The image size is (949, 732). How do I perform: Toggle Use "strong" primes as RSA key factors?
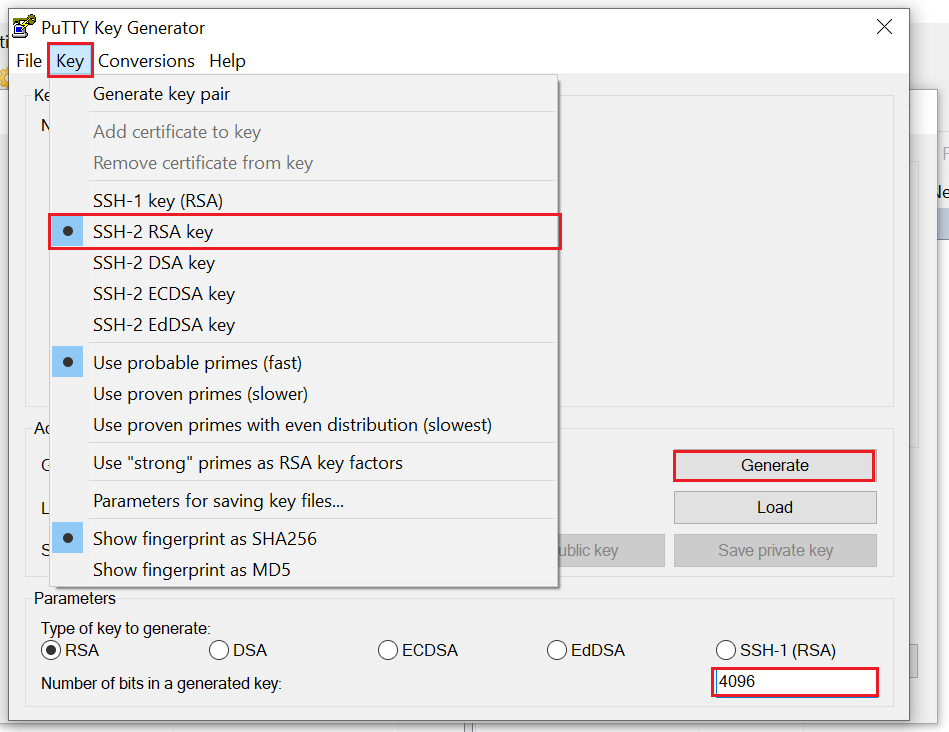tap(304, 463)
